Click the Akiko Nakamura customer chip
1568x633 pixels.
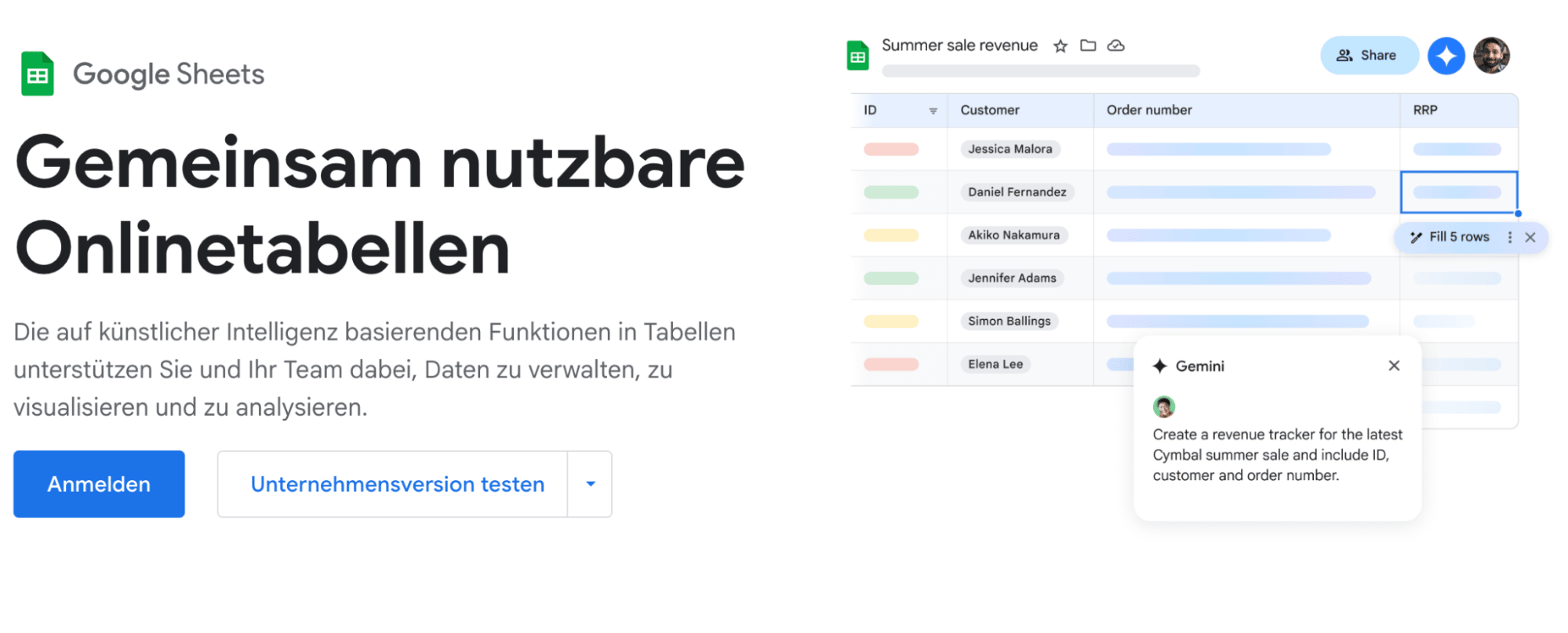1013,235
